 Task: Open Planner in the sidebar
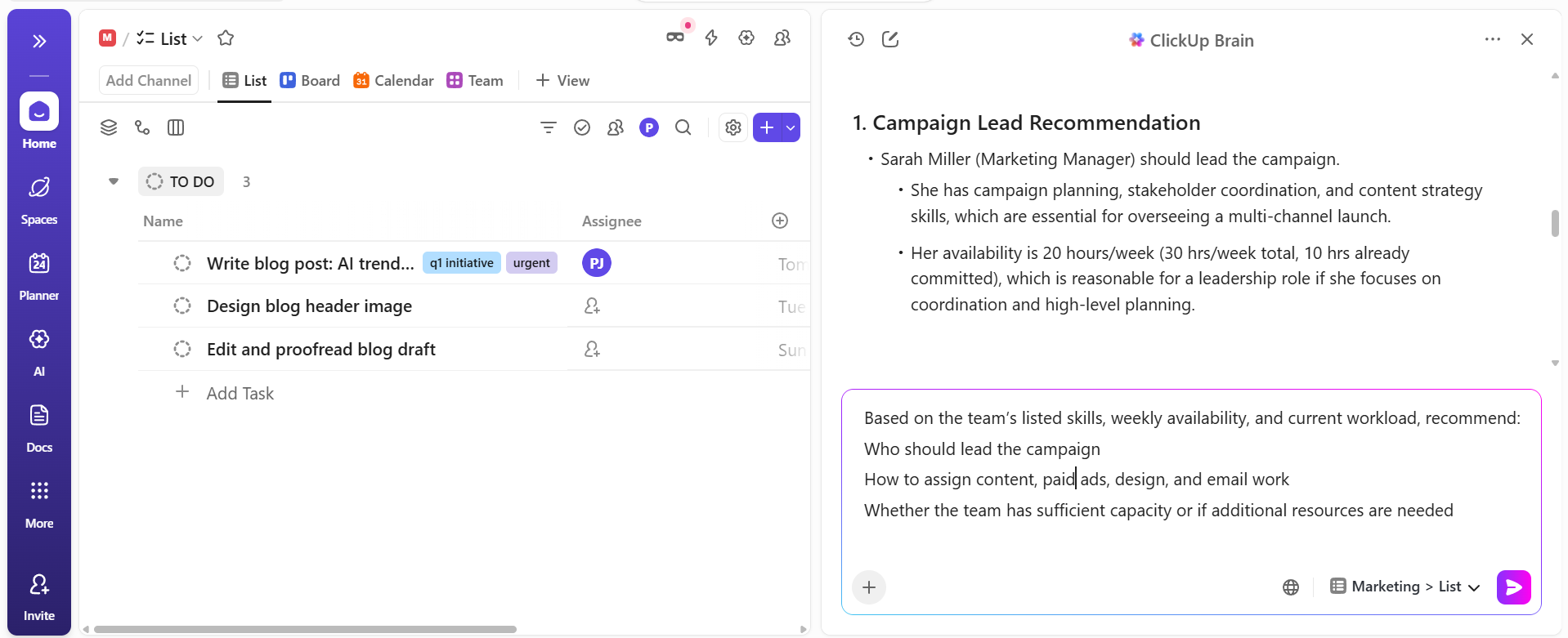point(39,275)
